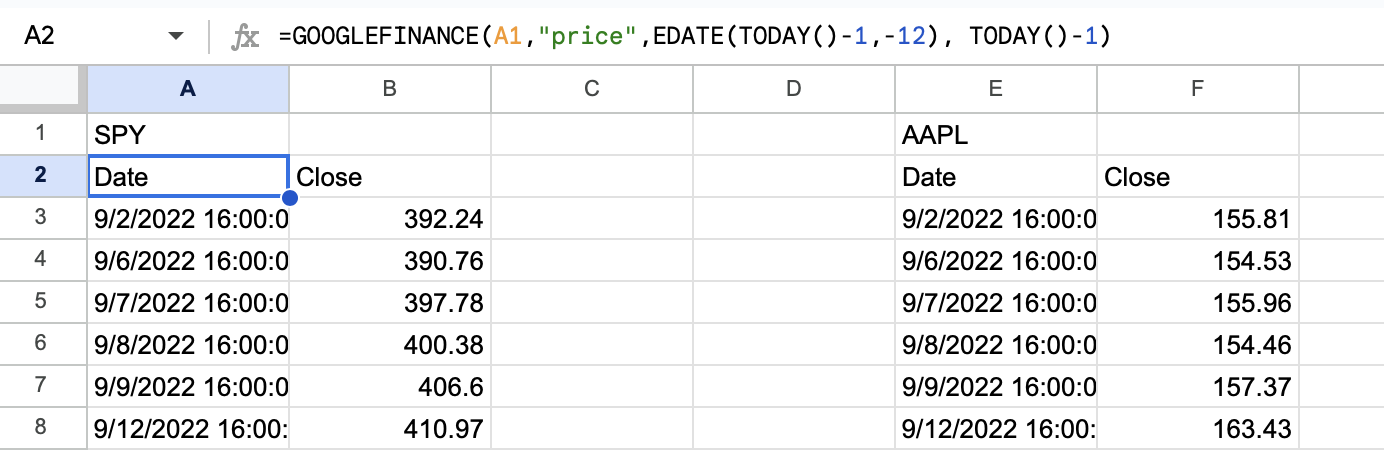The height and width of the screenshot is (450, 1384).
Task: Select column C header
Action: point(592,89)
